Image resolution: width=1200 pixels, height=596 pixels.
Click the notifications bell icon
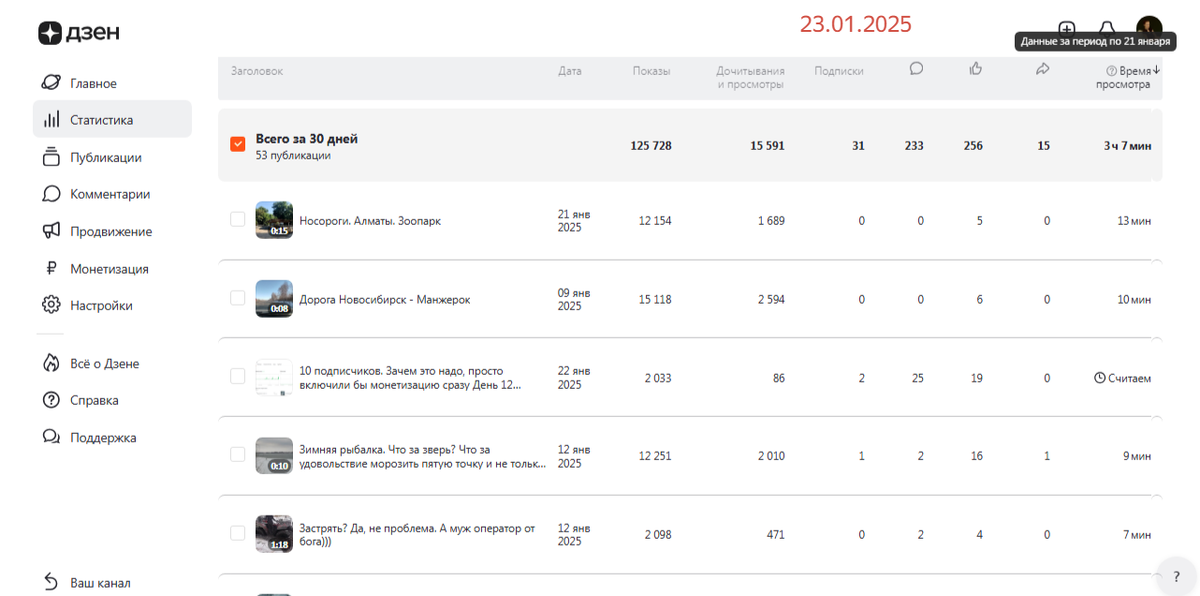(x=1107, y=28)
